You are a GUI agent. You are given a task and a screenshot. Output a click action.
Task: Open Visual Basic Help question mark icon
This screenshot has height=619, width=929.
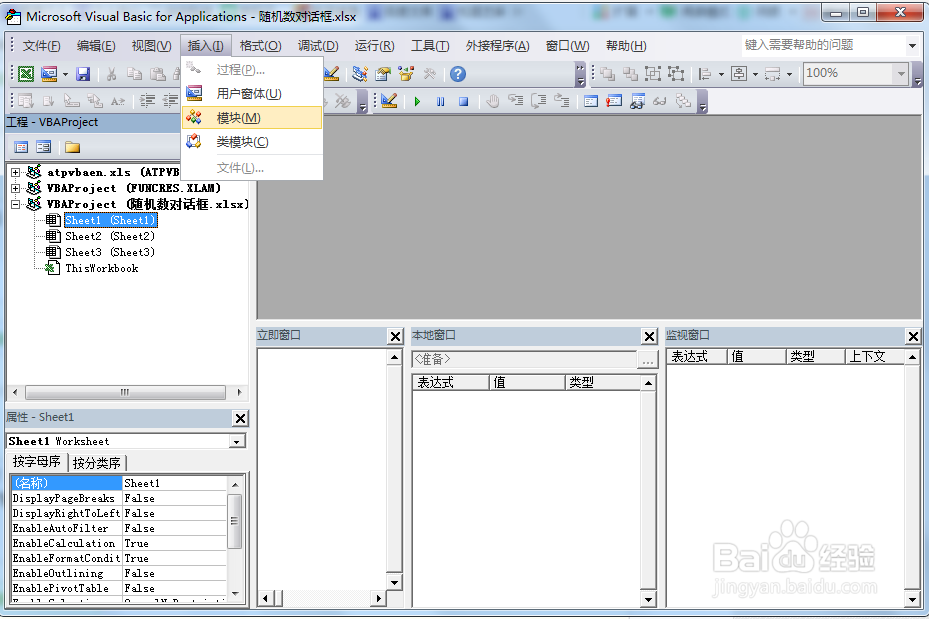pyautogui.click(x=457, y=74)
